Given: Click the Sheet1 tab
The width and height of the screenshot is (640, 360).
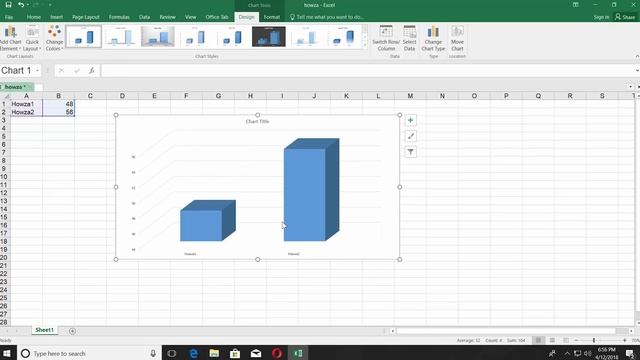Looking at the screenshot, I should [44, 330].
